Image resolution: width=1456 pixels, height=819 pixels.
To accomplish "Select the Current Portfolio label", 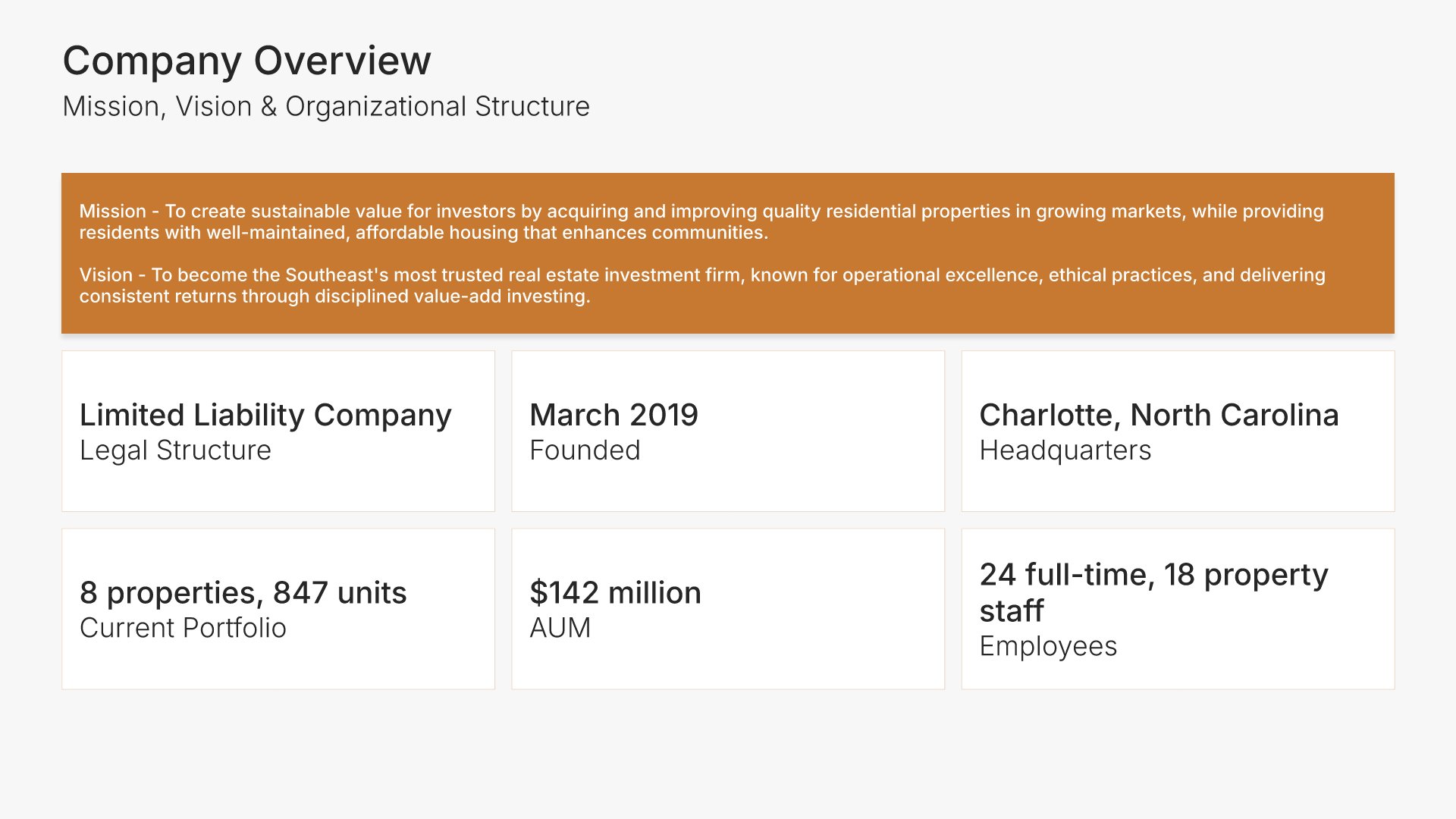I will pos(183,628).
